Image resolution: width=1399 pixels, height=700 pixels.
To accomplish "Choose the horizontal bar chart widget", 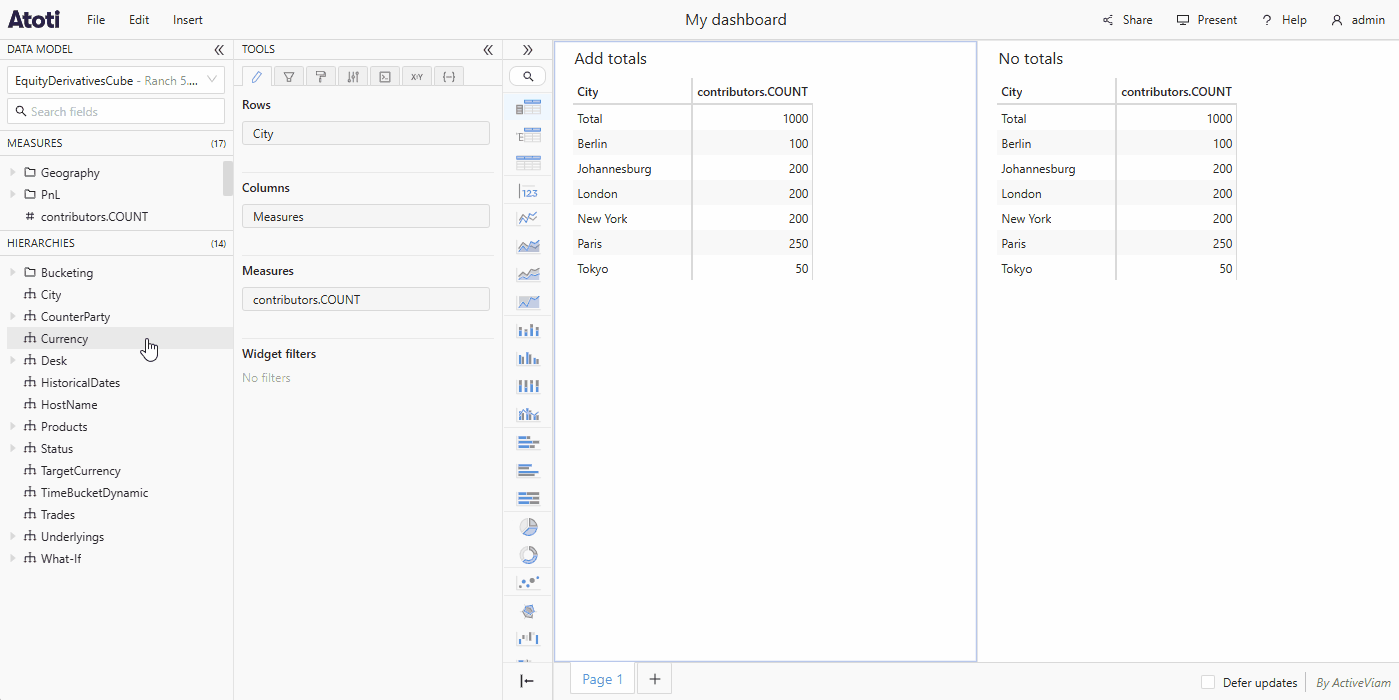I will (x=527, y=441).
